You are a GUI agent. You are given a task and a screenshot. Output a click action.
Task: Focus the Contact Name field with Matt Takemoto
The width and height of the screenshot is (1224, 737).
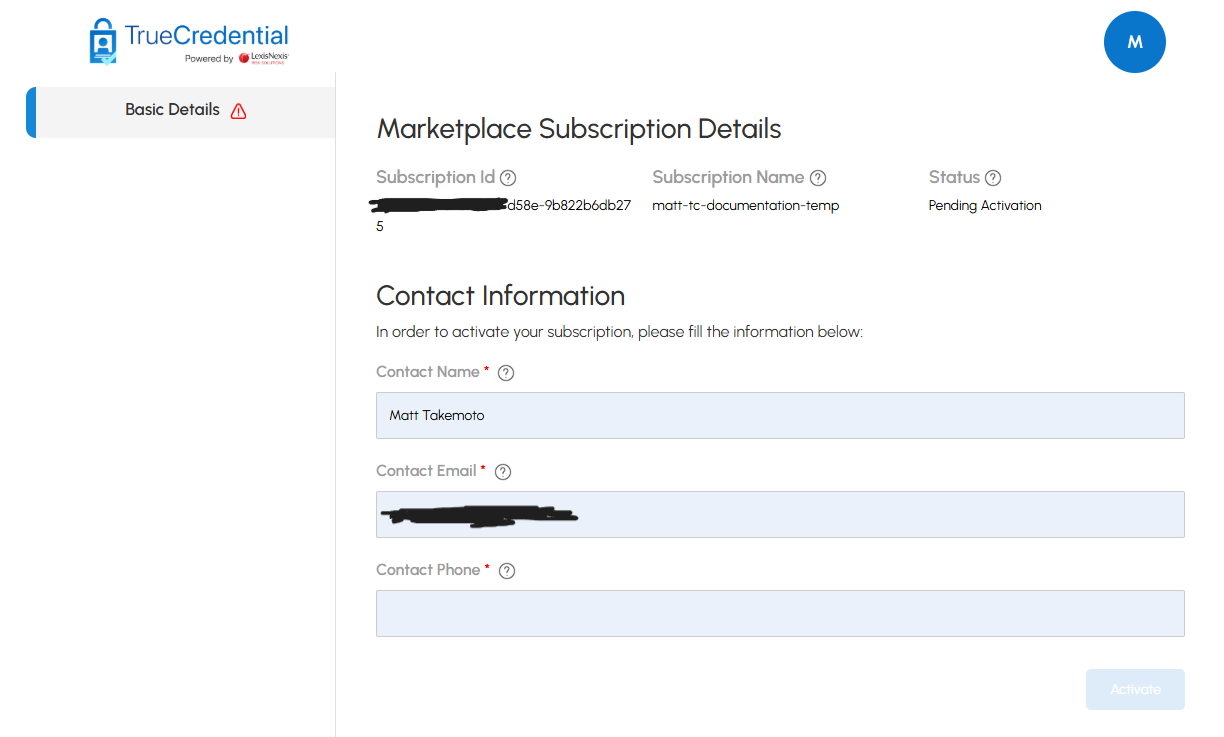(780, 415)
